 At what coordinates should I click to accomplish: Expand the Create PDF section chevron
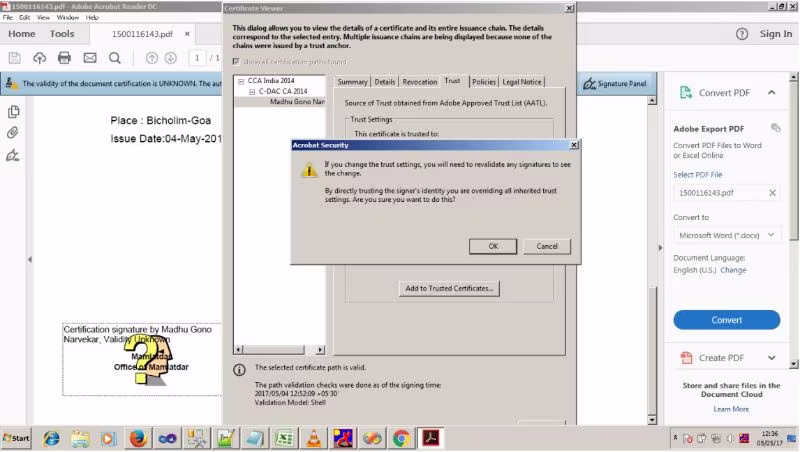(771, 358)
